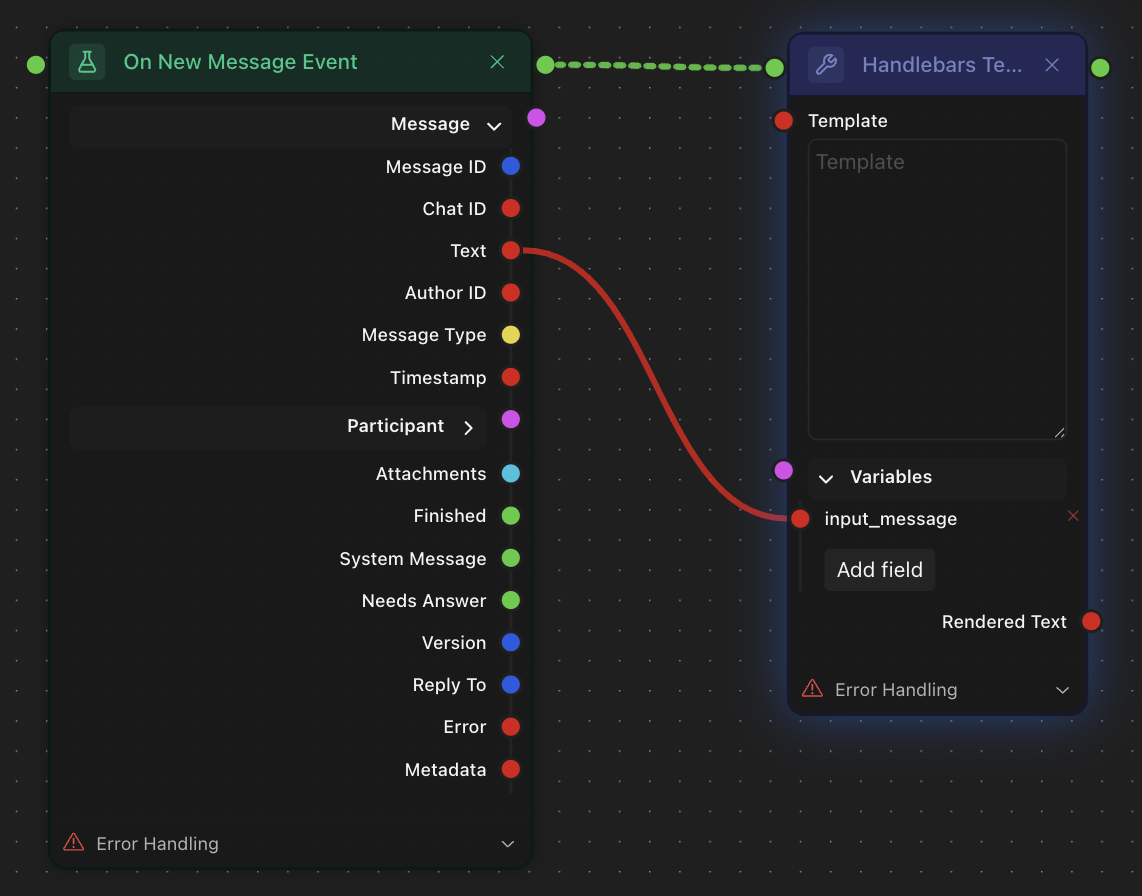1142x896 pixels.
Task: Expand the Participant section
Action: point(468,428)
